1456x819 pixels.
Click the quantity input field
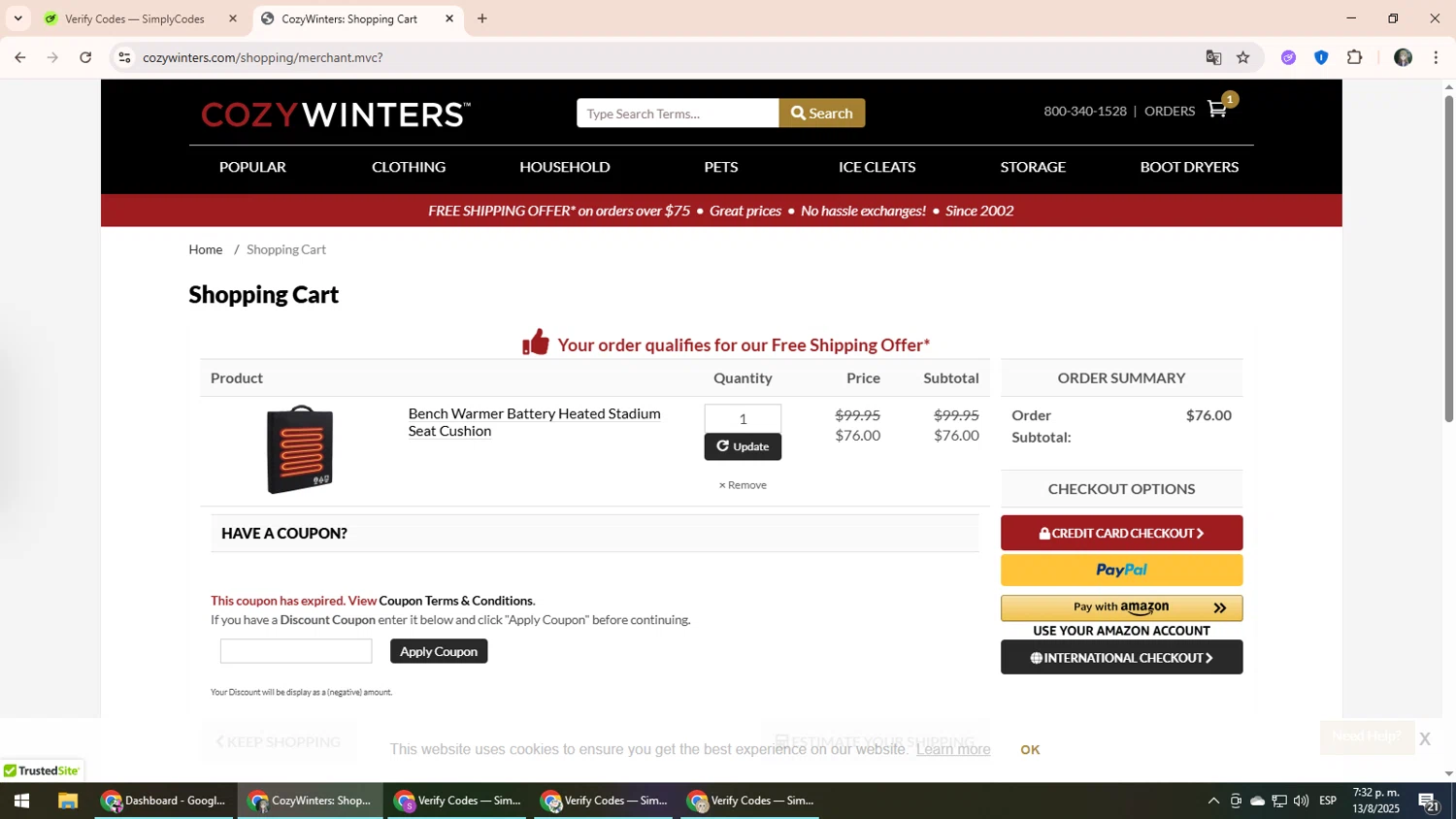[743, 418]
